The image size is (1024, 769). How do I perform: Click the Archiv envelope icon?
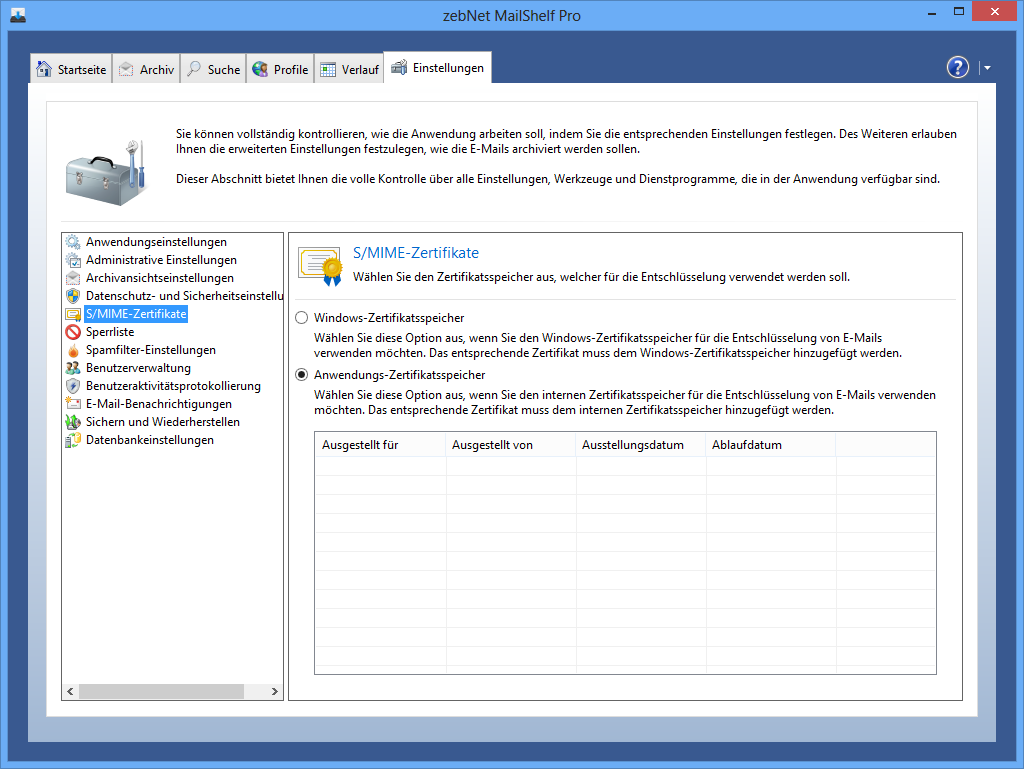click(126, 69)
